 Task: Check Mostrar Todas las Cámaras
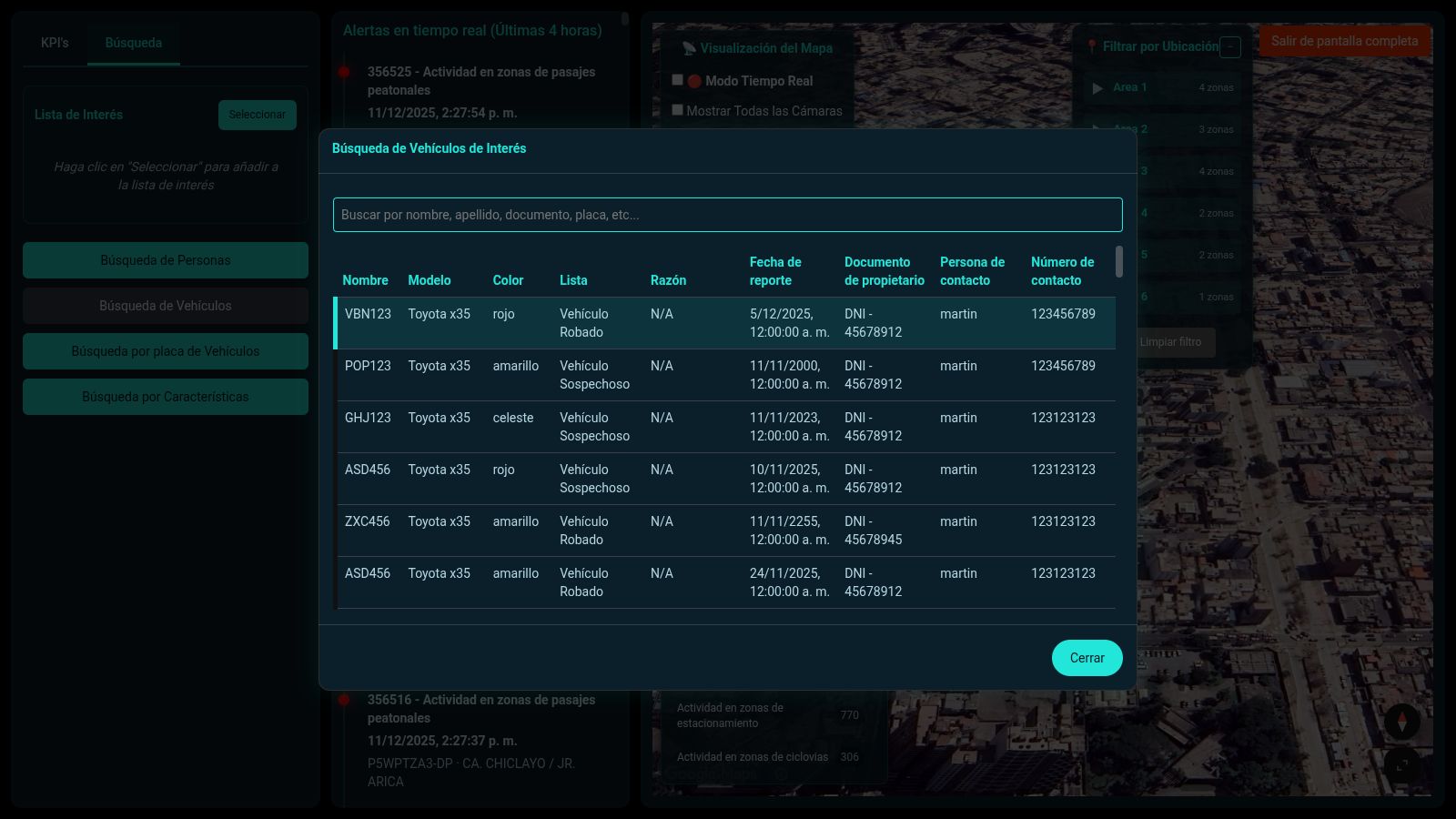(x=677, y=110)
